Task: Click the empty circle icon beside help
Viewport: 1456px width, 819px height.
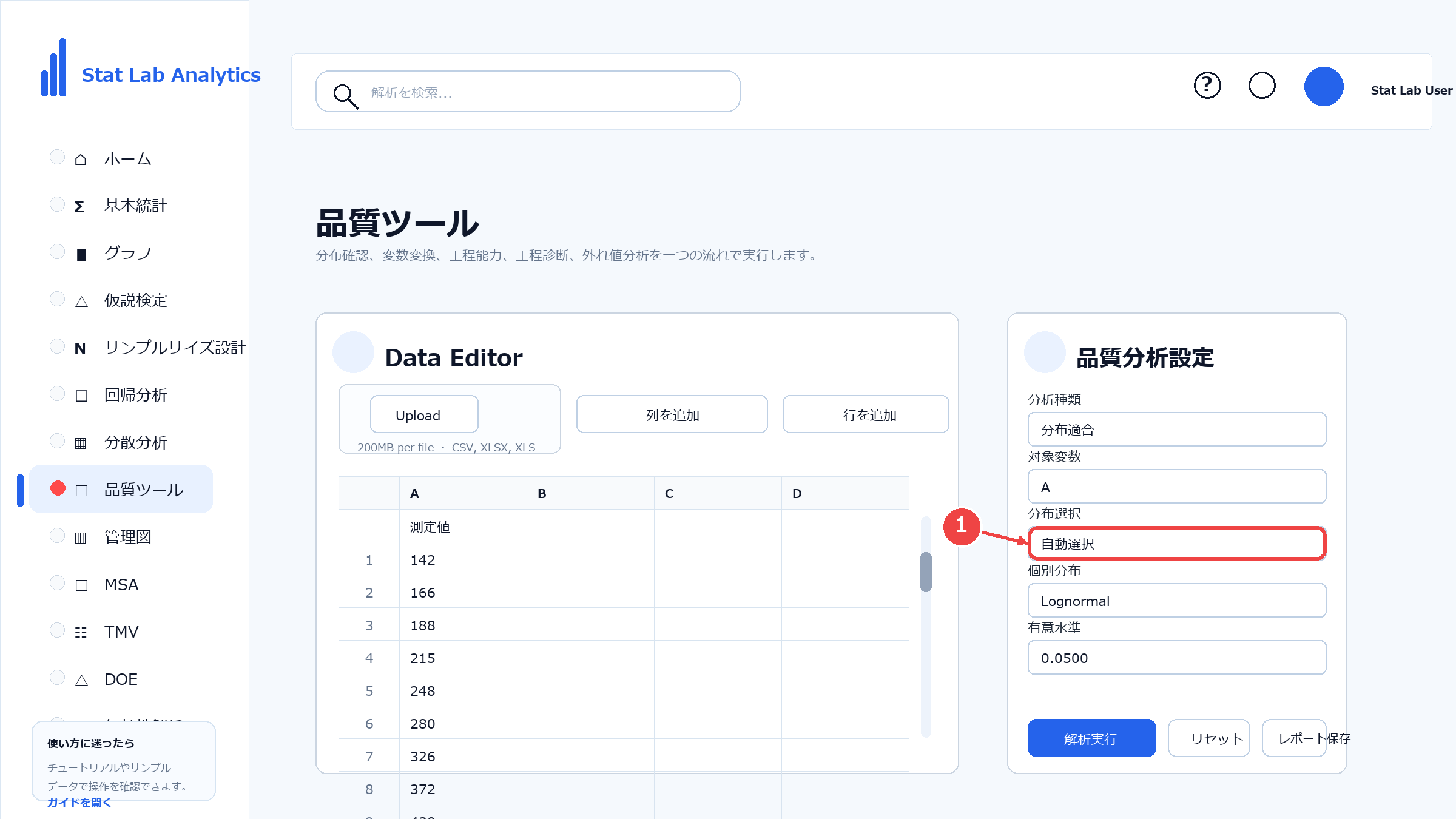Action: click(x=1262, y=86)
